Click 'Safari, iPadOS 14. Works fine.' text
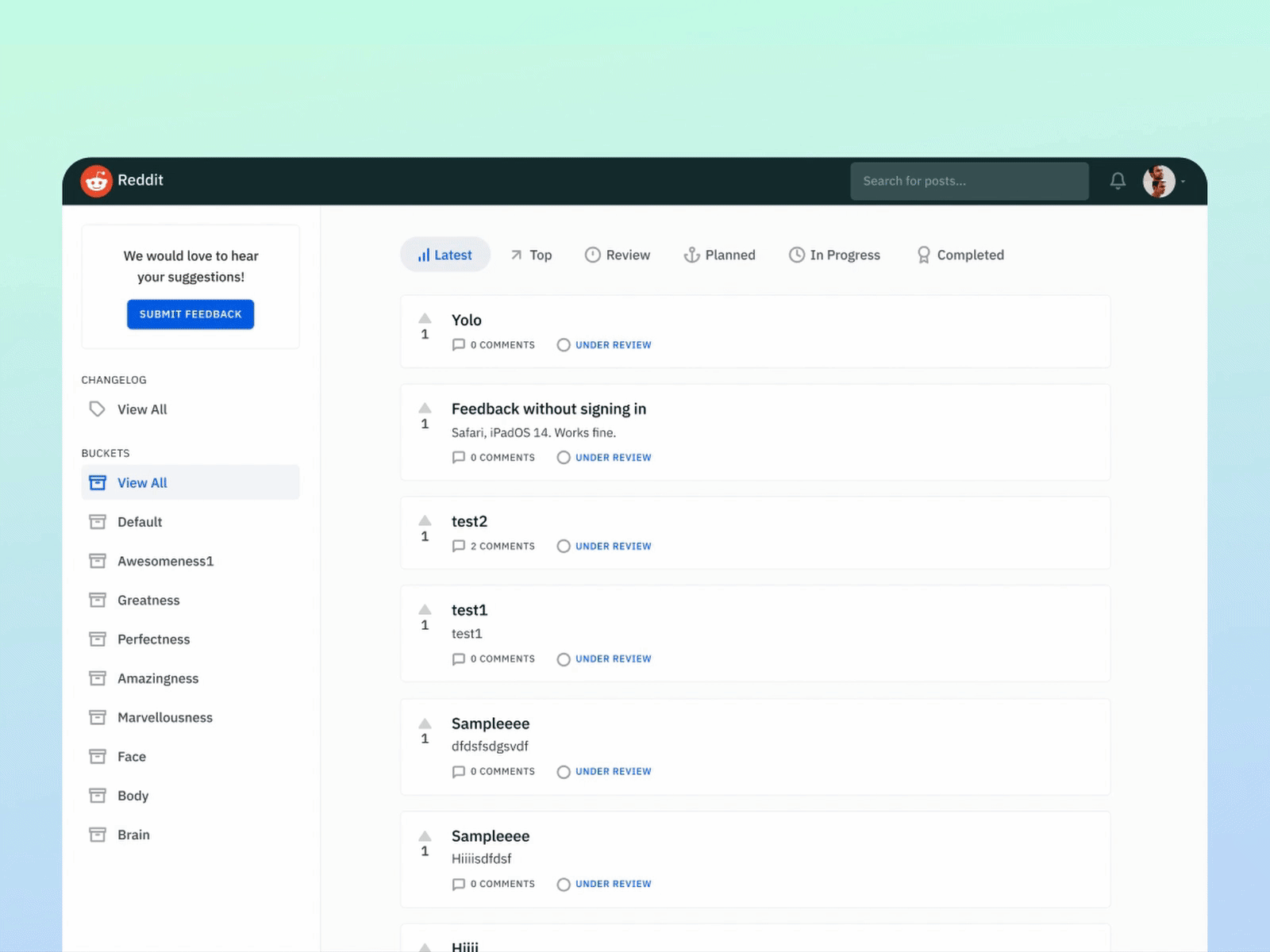 [533, 432]
